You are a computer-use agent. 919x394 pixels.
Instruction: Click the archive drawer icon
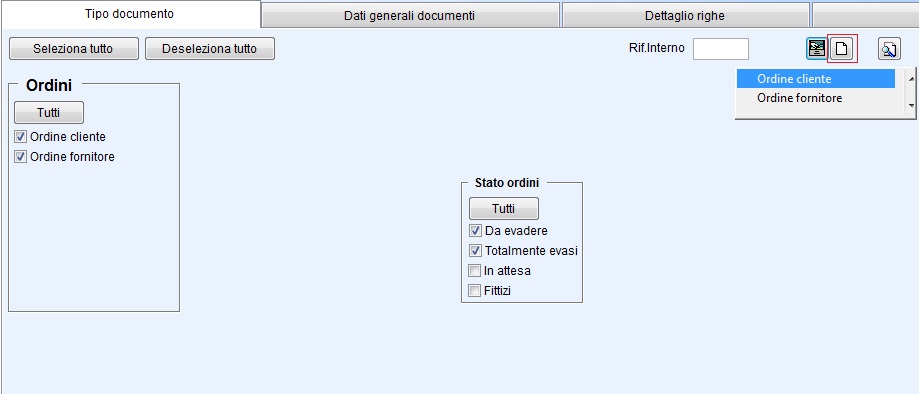point(816,49)
